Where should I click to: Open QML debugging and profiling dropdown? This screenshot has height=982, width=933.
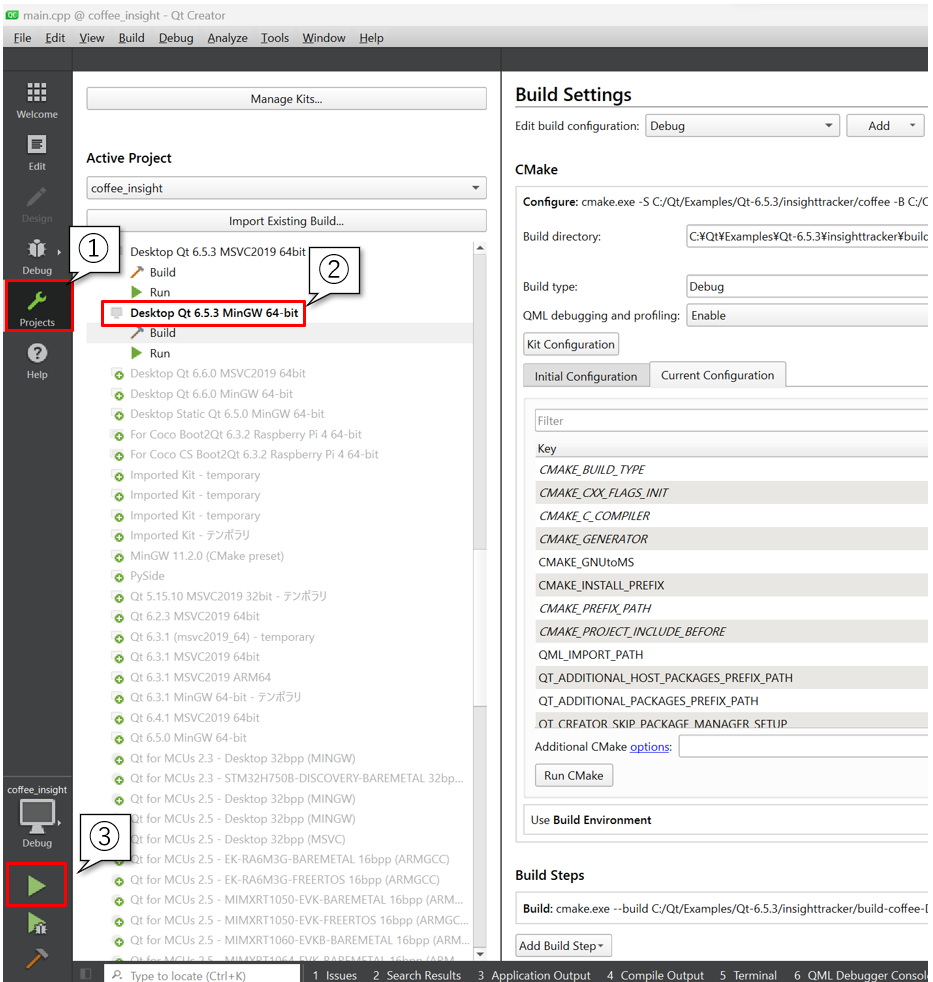(x=806, y=316)
